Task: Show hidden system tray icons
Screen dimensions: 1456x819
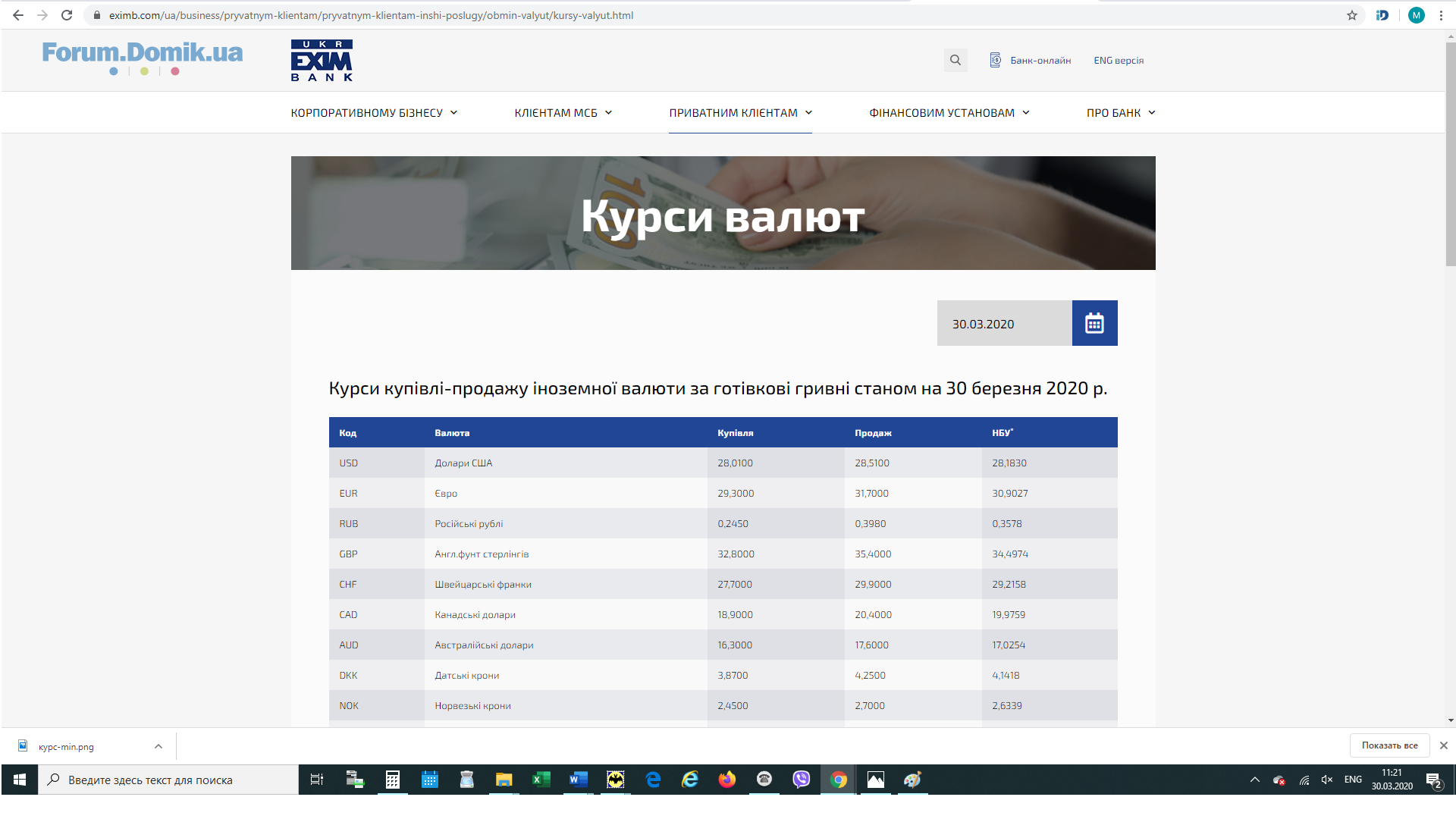Action: pyautogui.click(x=1255, y=780)
